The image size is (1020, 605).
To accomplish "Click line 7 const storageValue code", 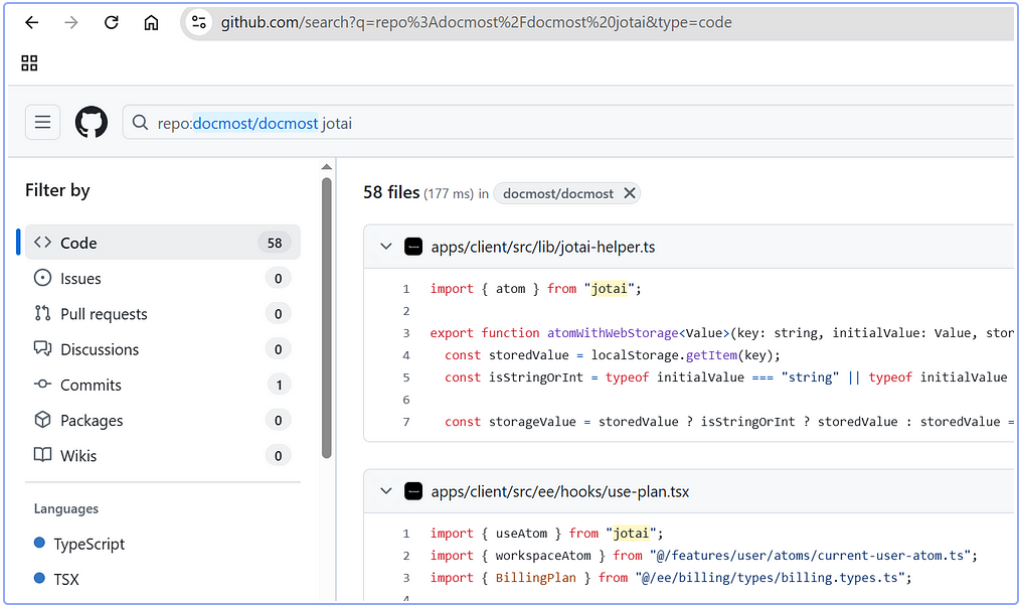I will [729, 422].
